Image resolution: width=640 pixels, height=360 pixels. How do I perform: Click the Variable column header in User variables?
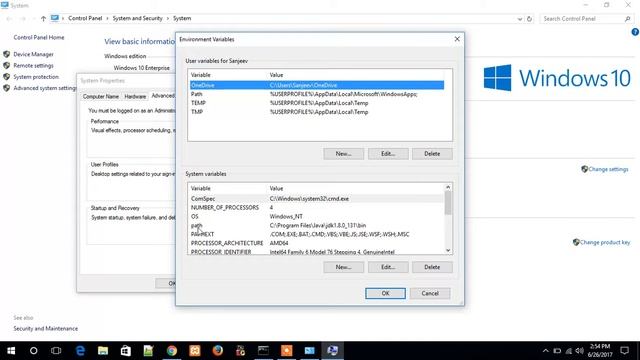[201, 75]
